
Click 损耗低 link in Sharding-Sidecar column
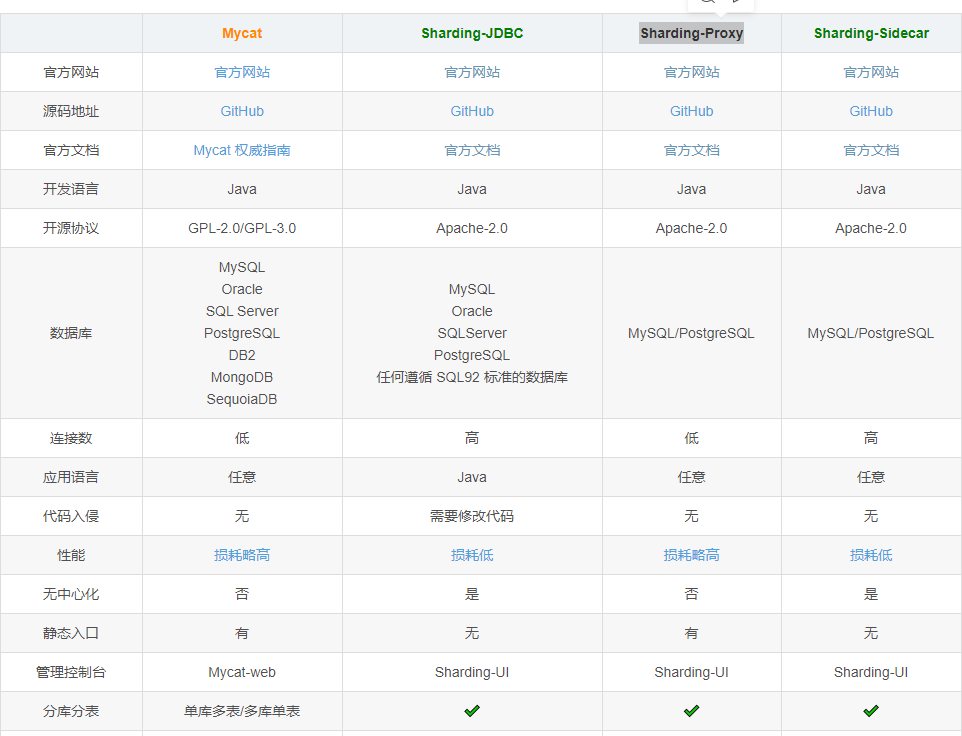click(x=871, y=555)
